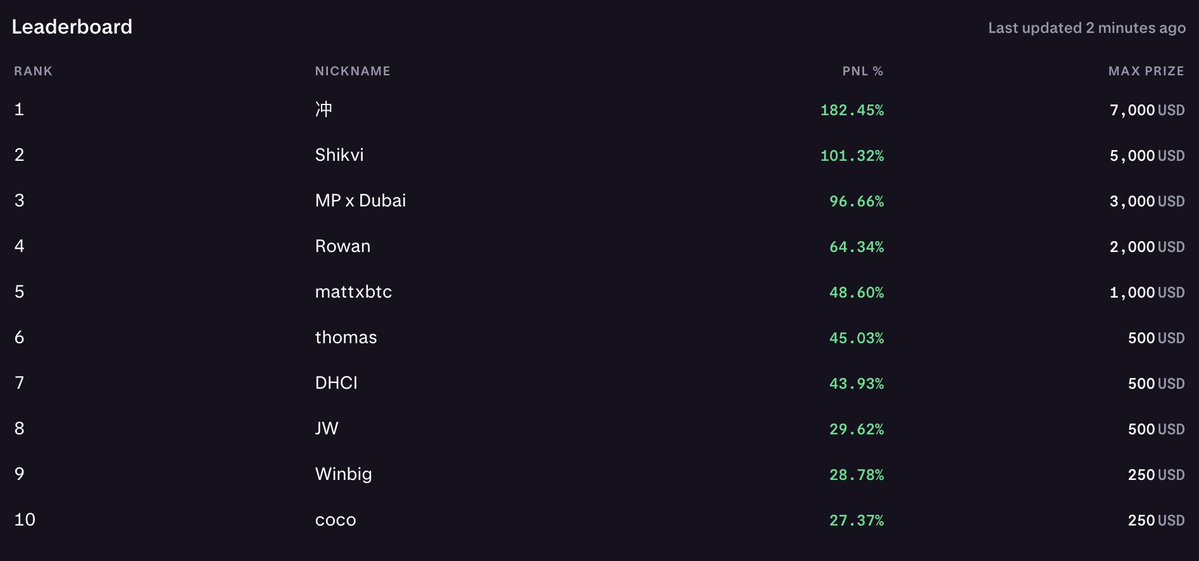The height and width of the screenshot is (561, 1199).
Task: Click the mattxbtc nickname
Action: point(353,292)
